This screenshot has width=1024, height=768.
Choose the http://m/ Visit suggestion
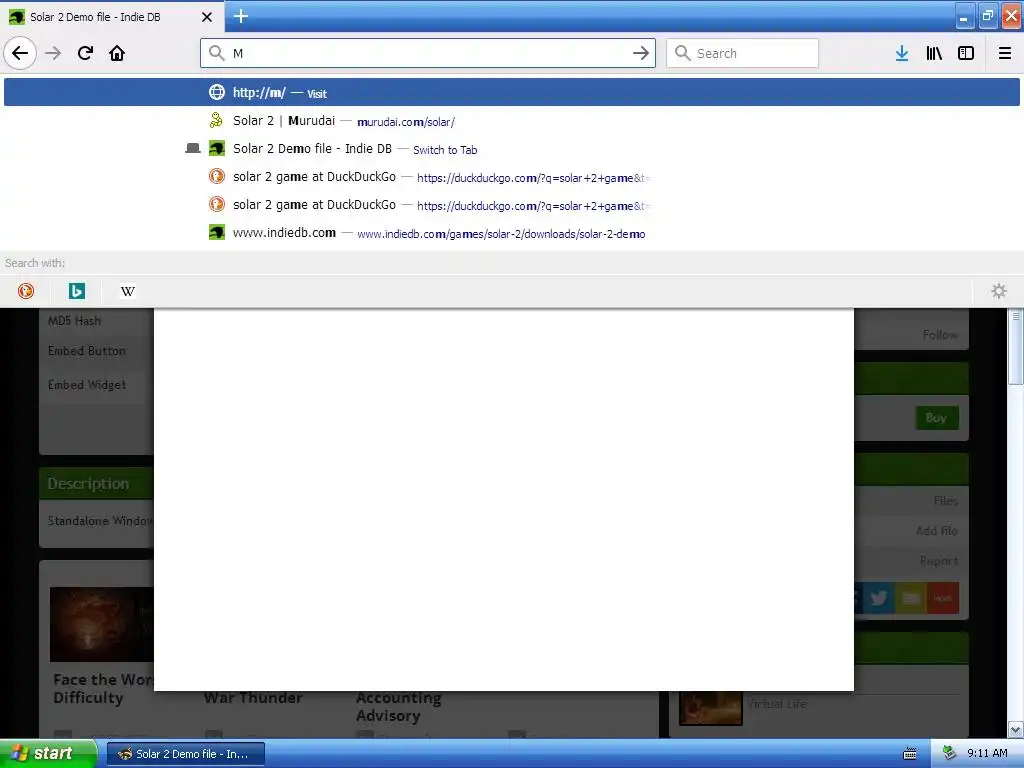coord(512,92)
